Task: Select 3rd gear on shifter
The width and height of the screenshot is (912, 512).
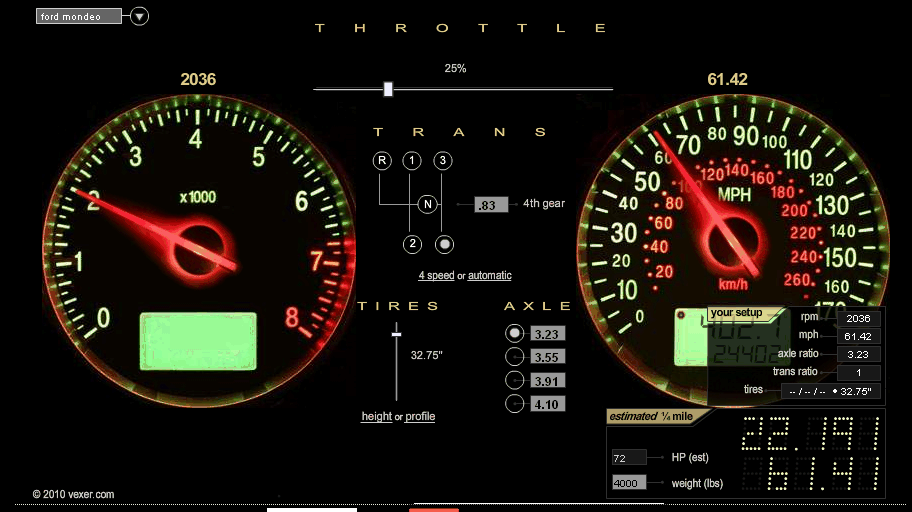Action: [x=443, y=161]
